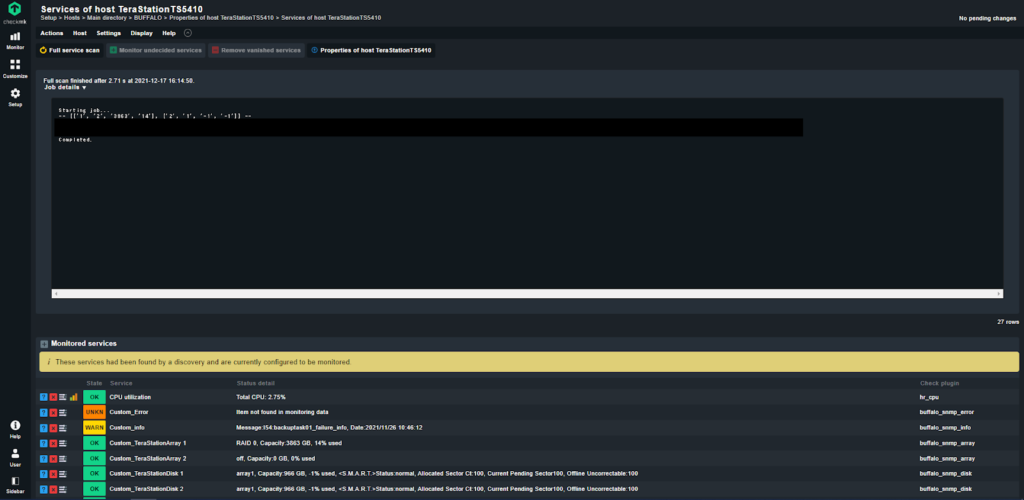Viewport: 1024px width, 500px height.
Task: Disable the Custom_info service
Action: tap(54, 428)
